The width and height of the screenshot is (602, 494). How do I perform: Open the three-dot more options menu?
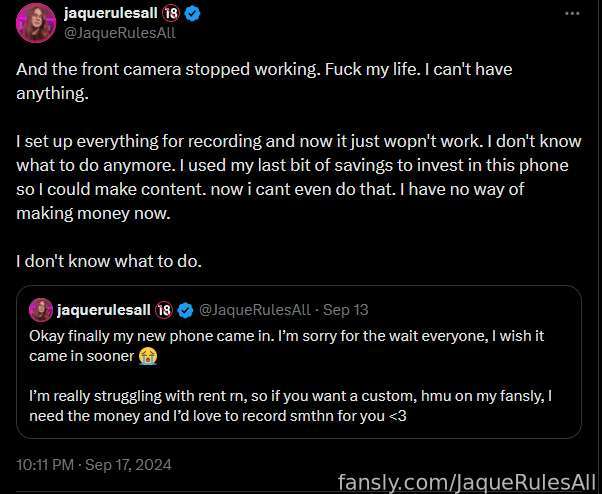point(572,13)
